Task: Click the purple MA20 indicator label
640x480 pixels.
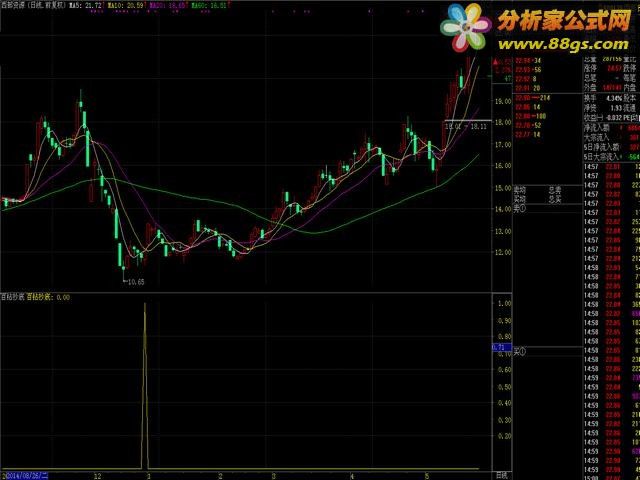Action: [167, 6]
